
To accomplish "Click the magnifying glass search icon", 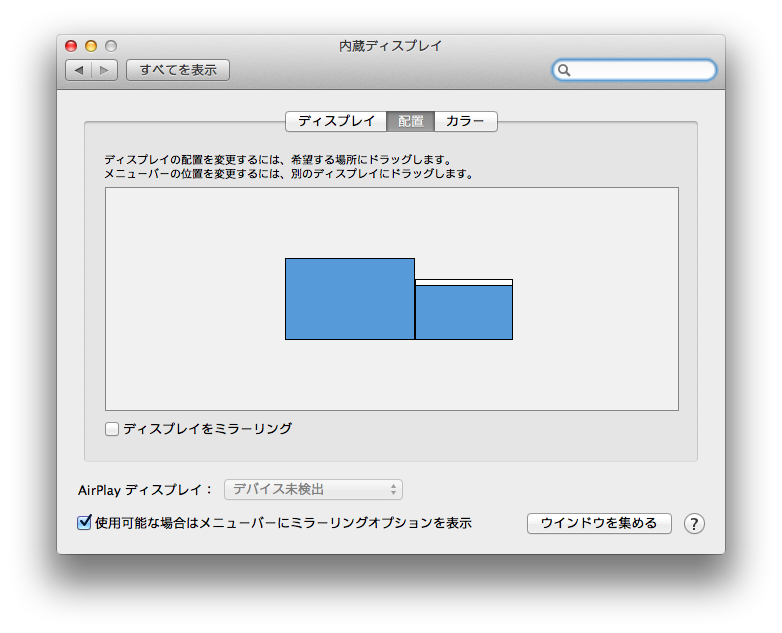I will [564, 70].
